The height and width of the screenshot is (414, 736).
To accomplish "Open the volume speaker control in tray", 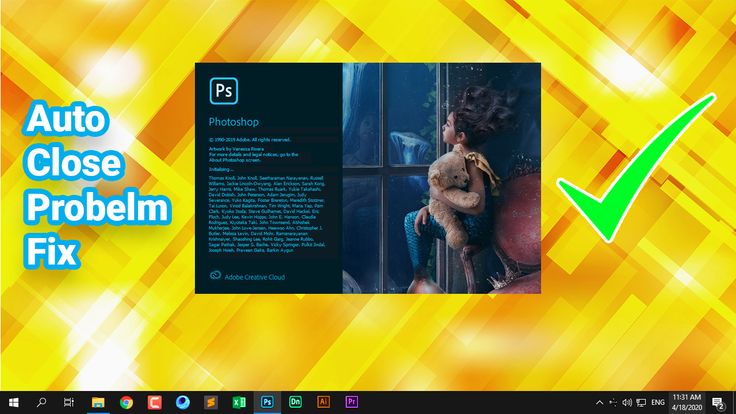I will coord(627,402).
